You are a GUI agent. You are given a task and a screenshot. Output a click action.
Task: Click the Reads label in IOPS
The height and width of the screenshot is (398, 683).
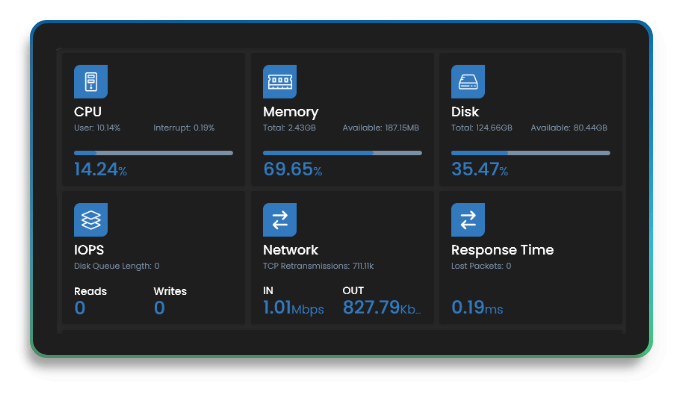click(90, 291)
